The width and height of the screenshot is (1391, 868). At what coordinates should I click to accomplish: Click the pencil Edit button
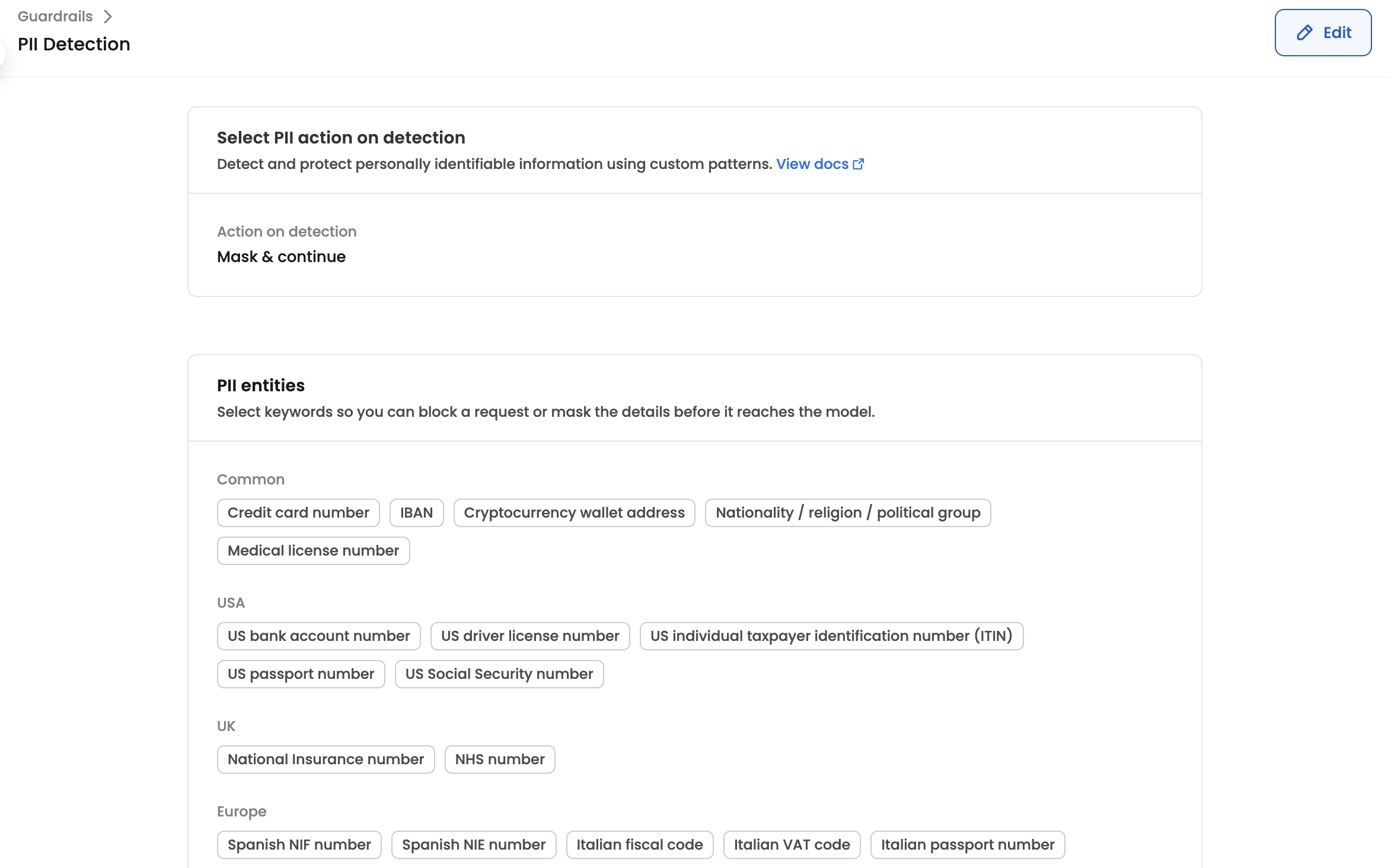pyautogui.click(x=1322, y=33)
